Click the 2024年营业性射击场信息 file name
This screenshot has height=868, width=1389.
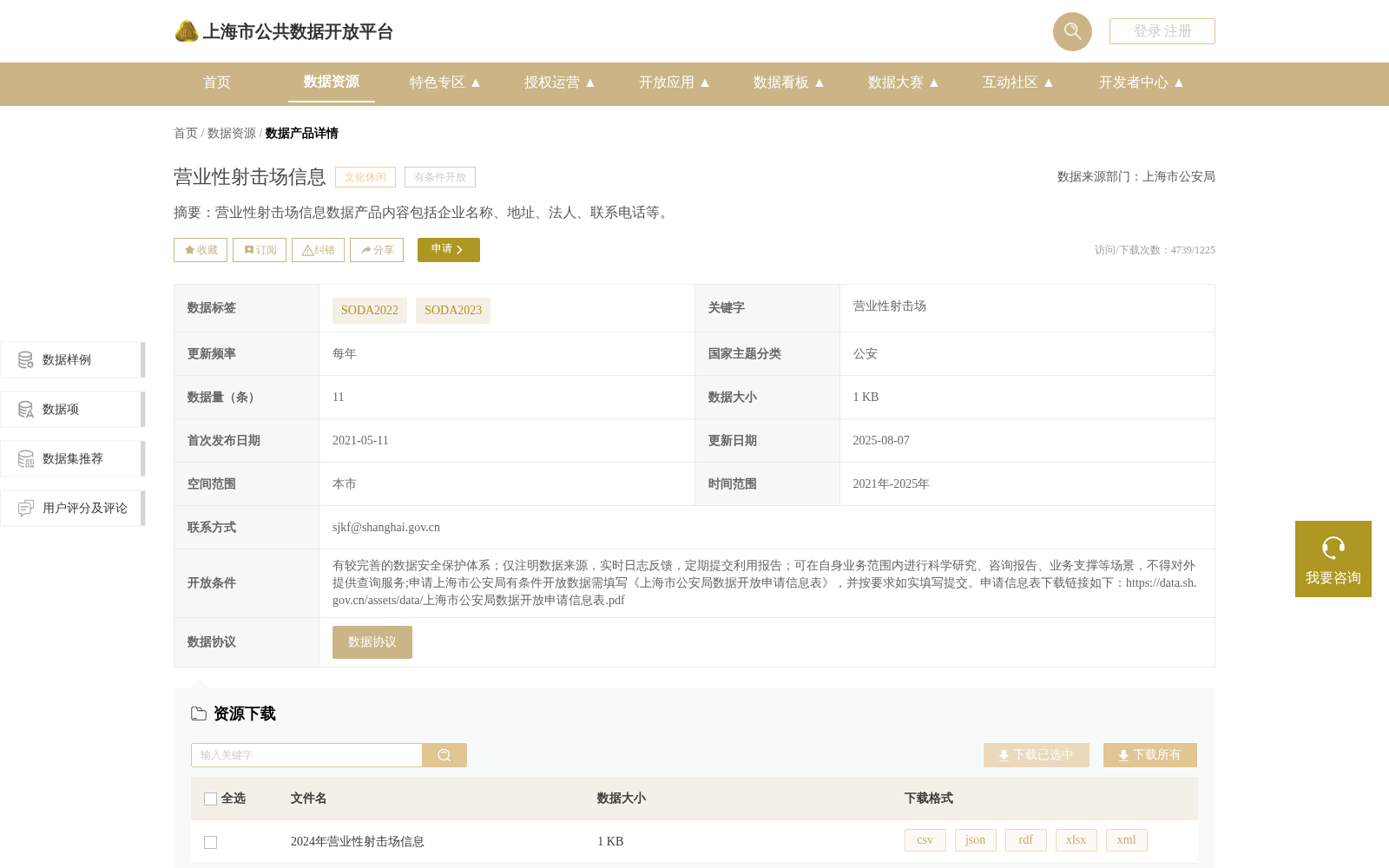[x=358, y=842]
